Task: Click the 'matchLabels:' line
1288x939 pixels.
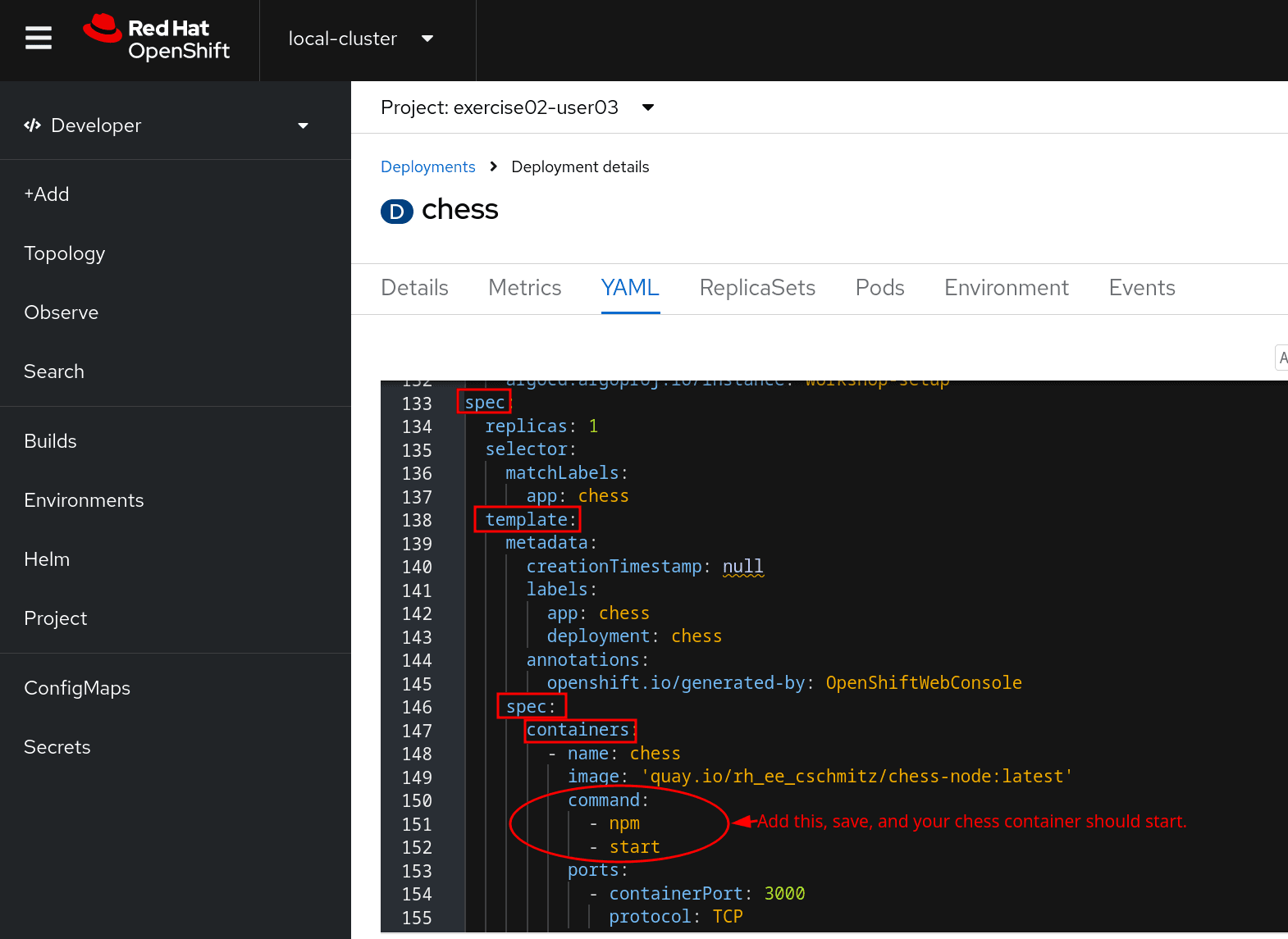Action: tap(567, 473)
